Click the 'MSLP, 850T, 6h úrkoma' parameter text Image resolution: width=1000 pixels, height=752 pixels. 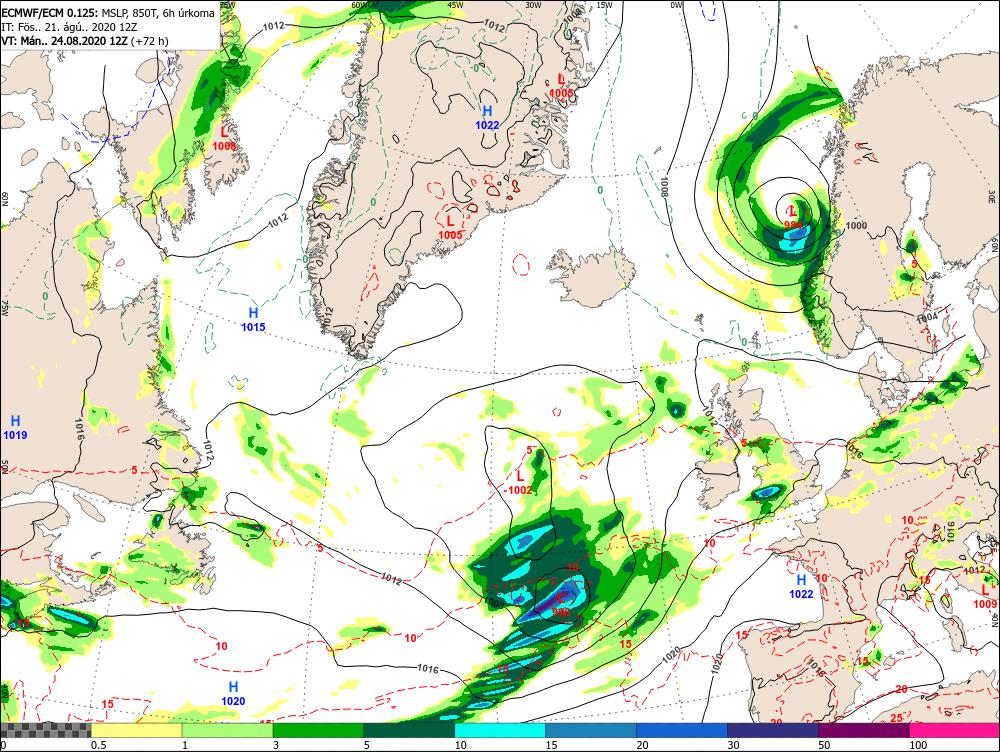click(x=158, y=13)
